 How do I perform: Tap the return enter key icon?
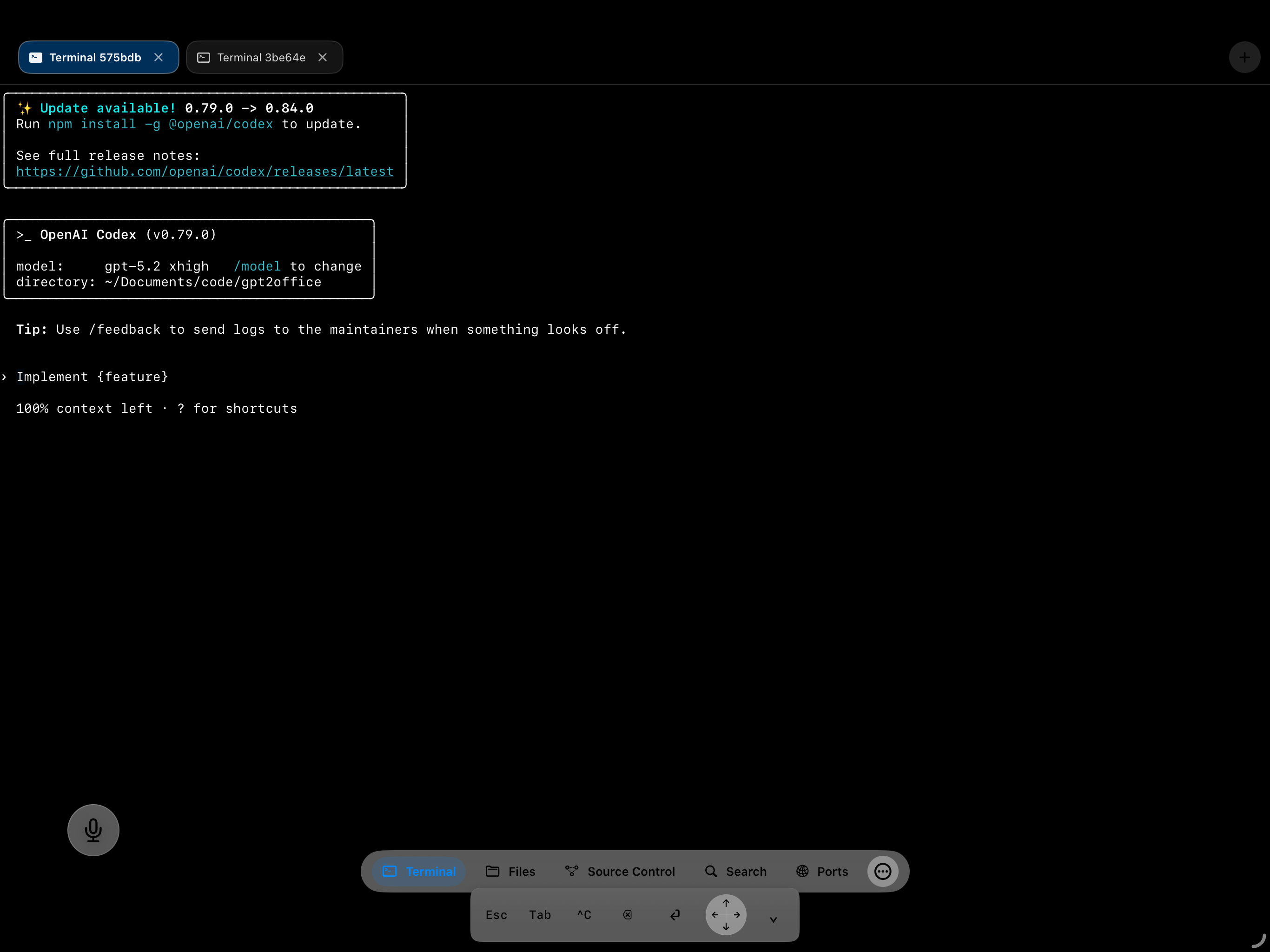point(675,915)
